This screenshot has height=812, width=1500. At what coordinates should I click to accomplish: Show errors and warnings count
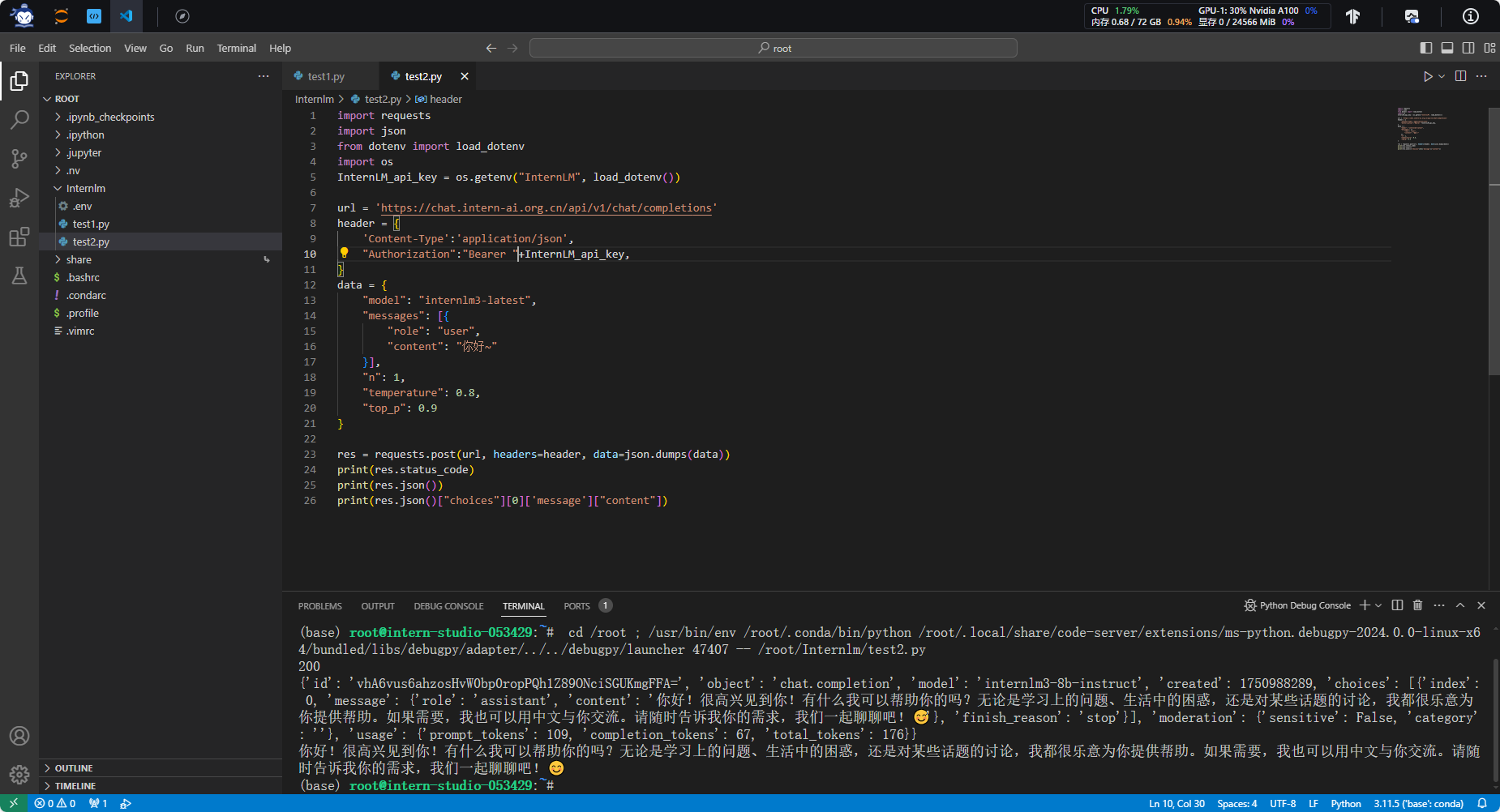tap(55, 804)
